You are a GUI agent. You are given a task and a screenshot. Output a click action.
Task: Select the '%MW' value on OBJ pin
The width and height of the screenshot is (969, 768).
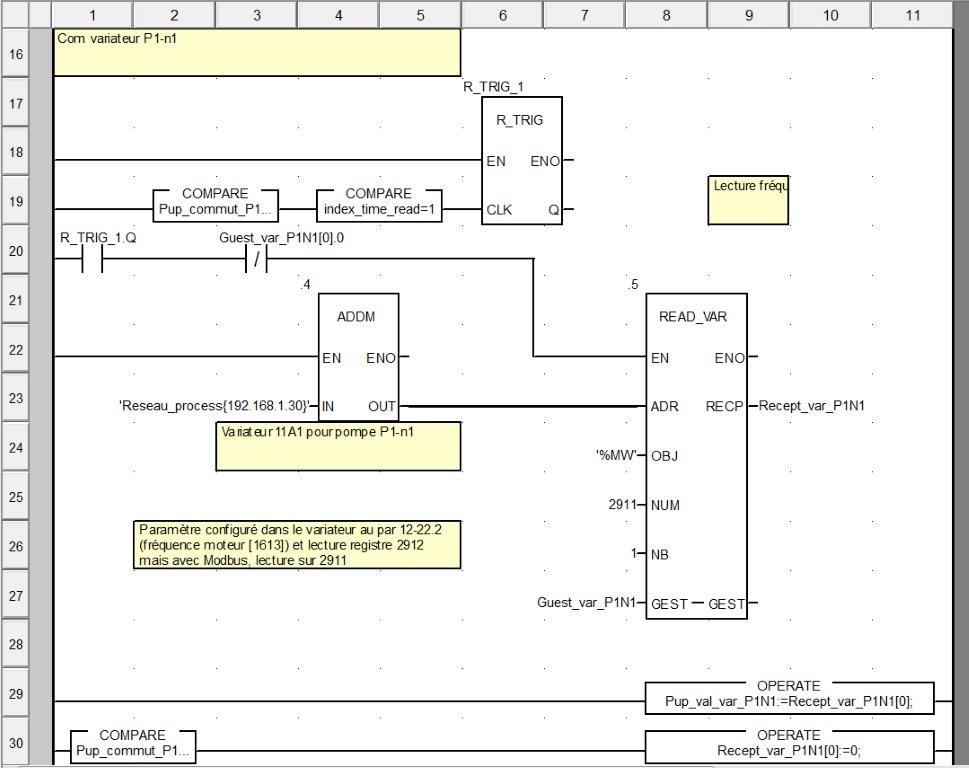615,455
